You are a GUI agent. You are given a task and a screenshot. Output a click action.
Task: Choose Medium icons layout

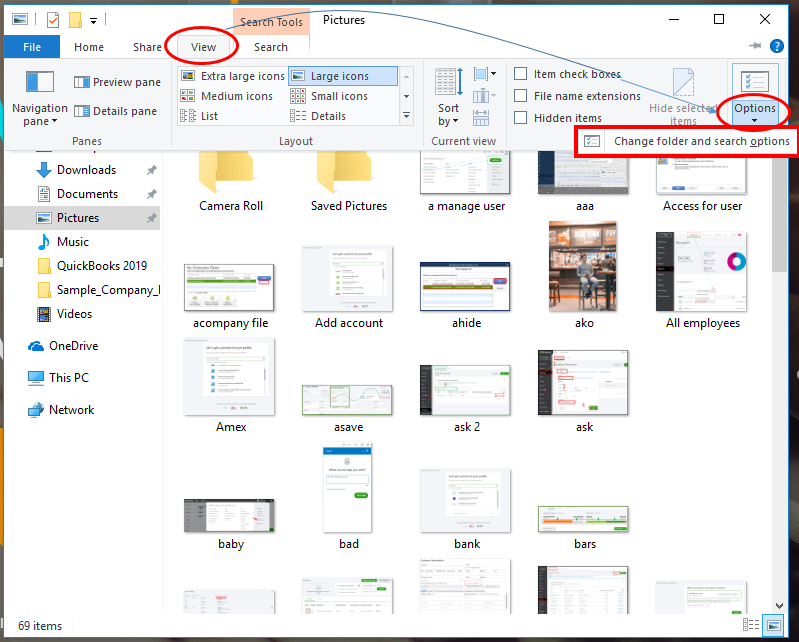point(227,96)
